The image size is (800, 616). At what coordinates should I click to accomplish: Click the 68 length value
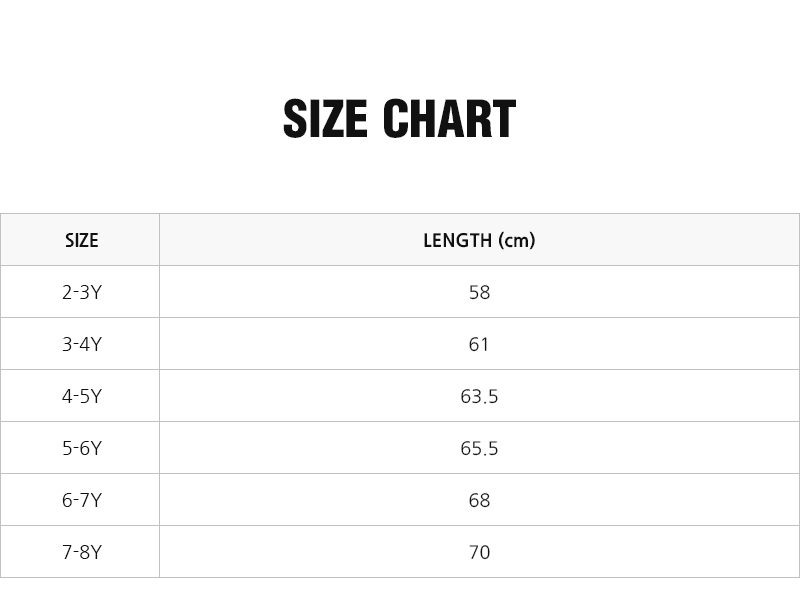[479, 501]
